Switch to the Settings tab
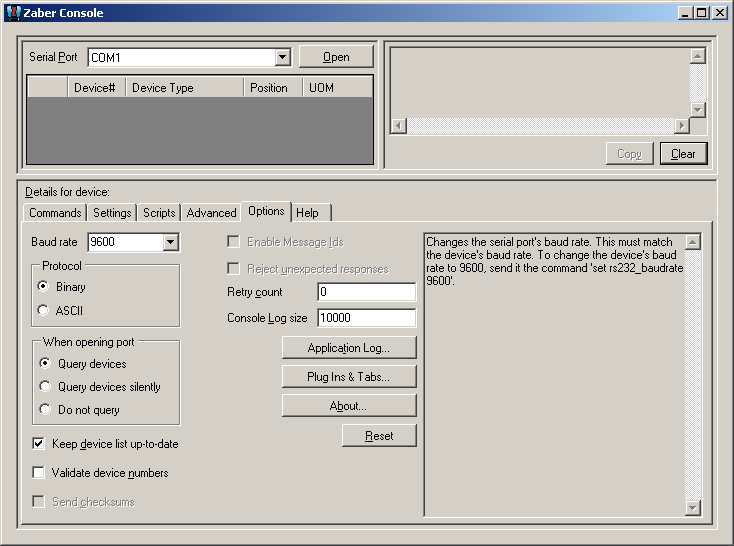The width and height of the screenshot is (734, 546). pyautogui.click(x=112, y=213)
